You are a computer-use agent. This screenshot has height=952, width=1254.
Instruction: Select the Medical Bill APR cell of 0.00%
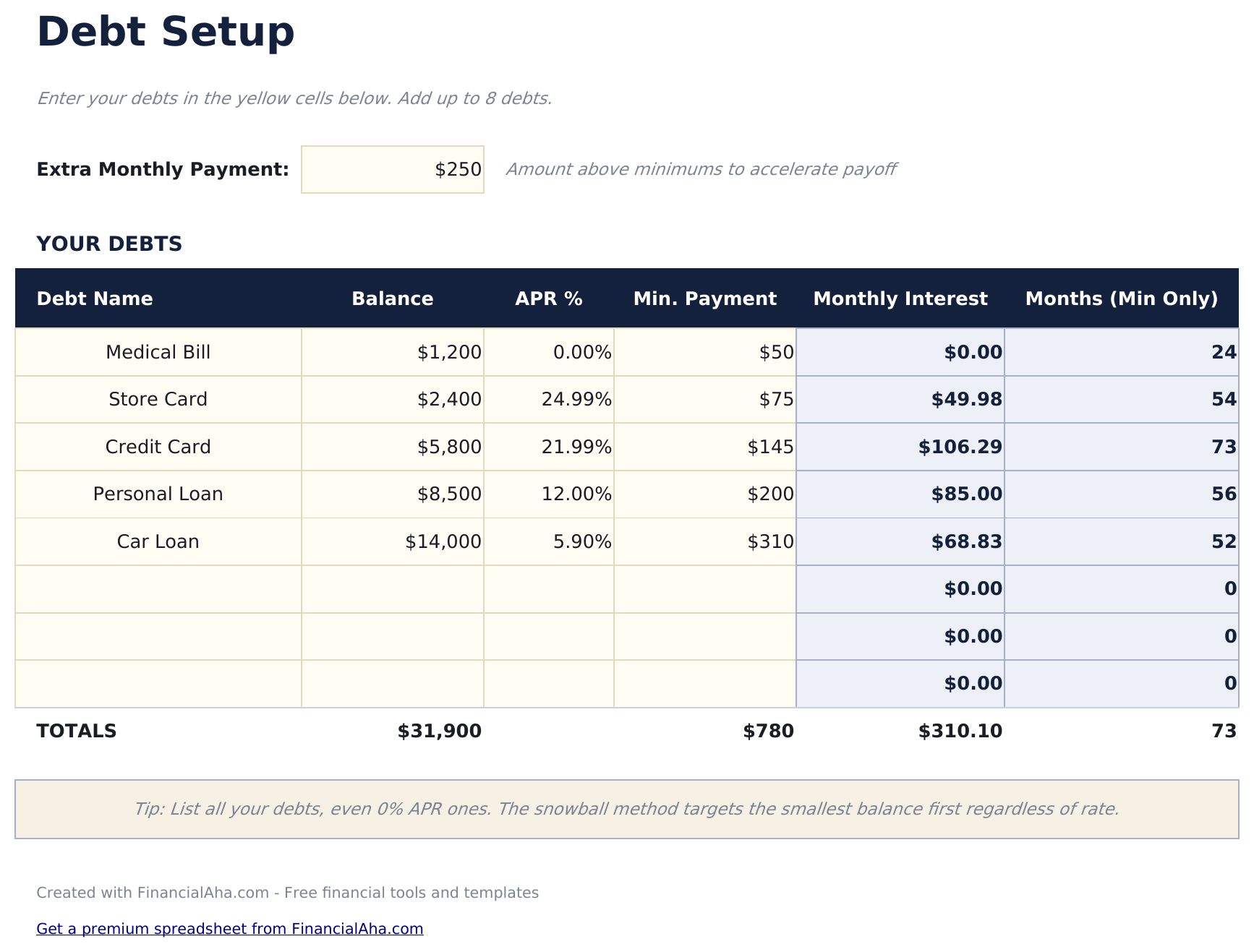(x=548, y=352)
